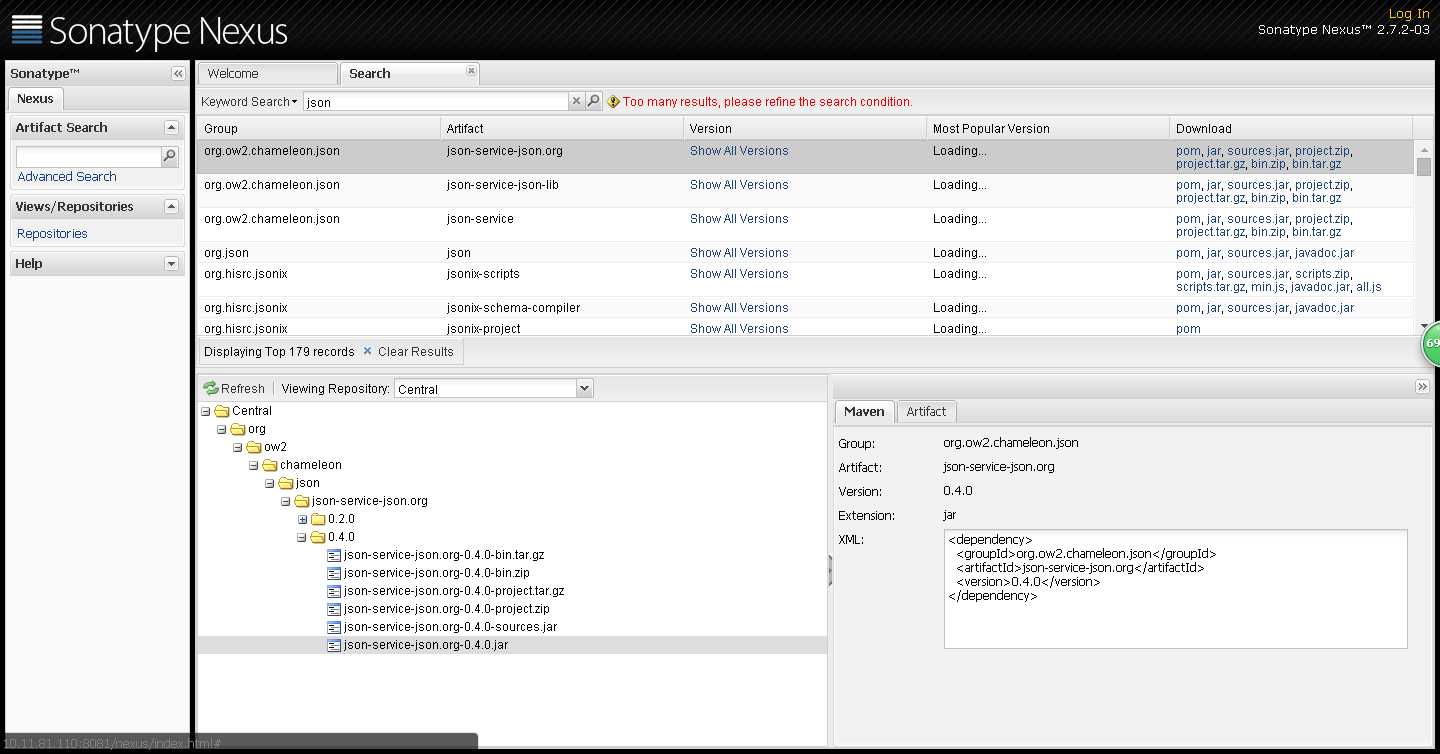
Task: Collapse the org folder node
Action: point(222,429)
